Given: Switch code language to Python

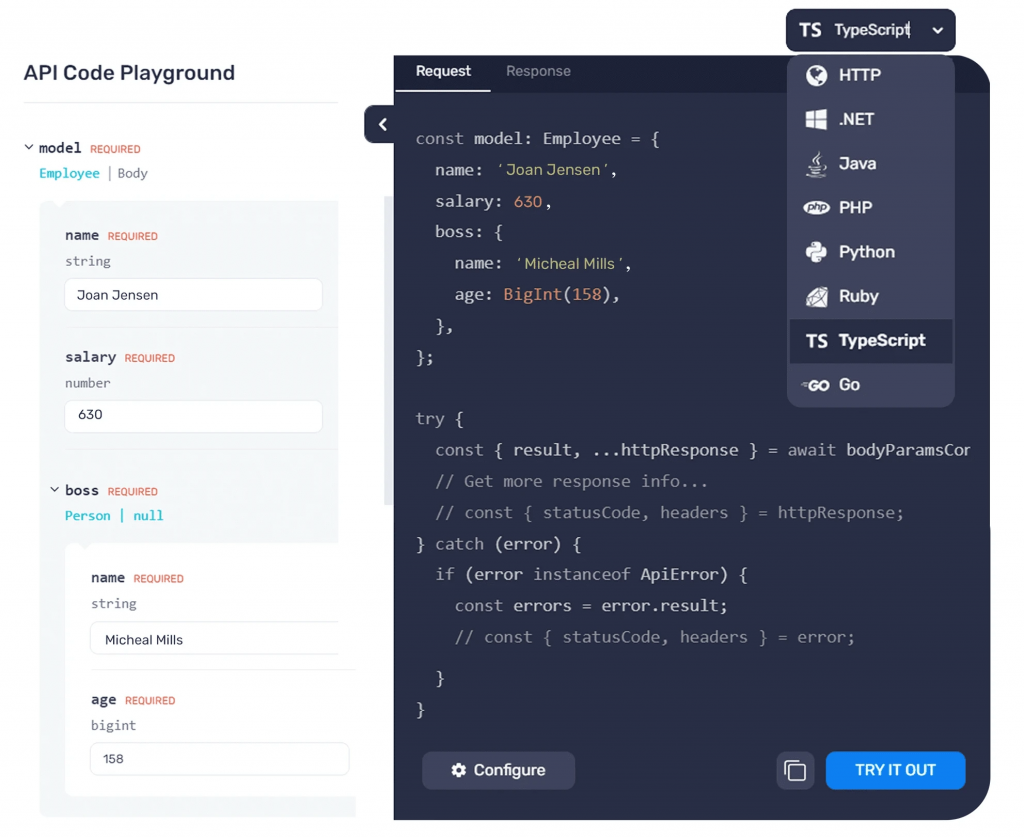Looking at the screenshot, I should 871,252.
